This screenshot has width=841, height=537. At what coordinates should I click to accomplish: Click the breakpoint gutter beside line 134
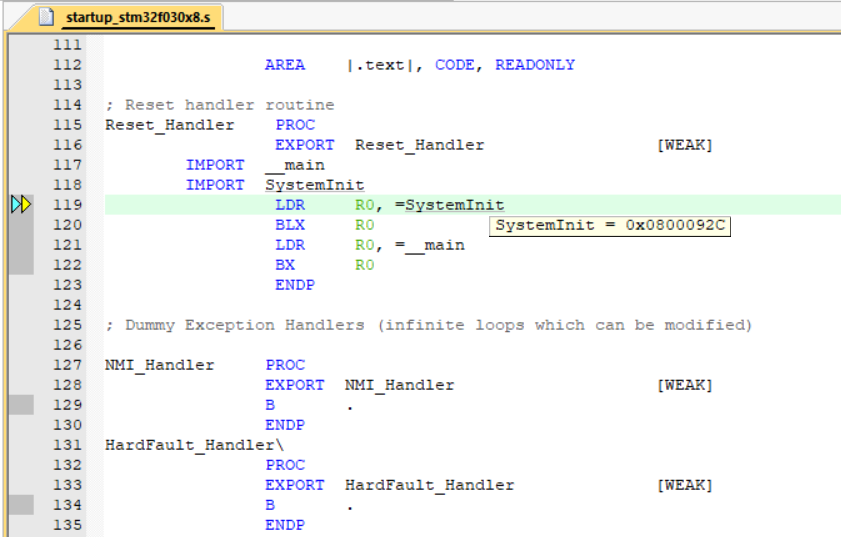21,505
